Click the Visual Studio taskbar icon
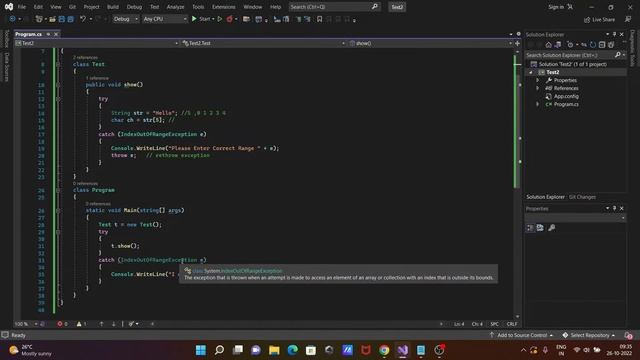This screenshot has width=640, height=360. [402, 350]
